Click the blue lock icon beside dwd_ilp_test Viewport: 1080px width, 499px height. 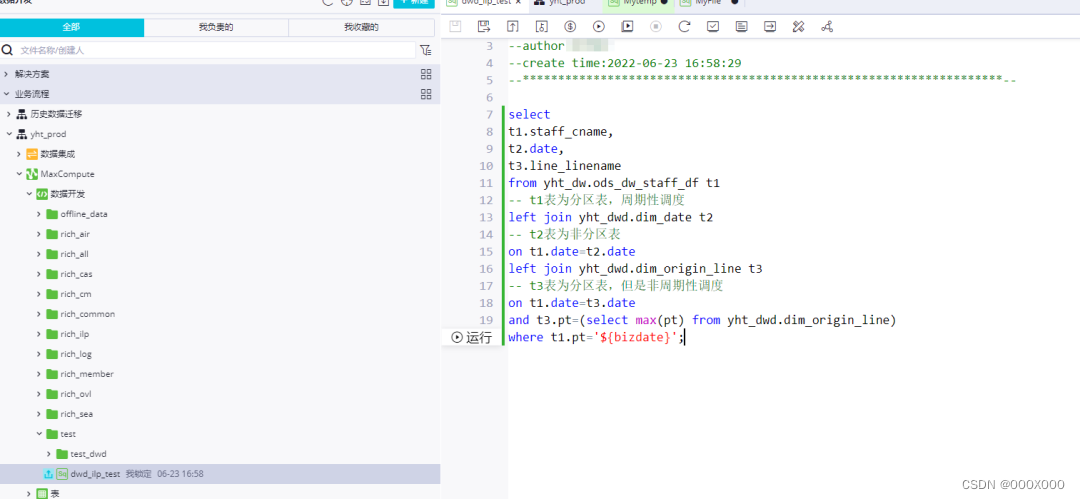coord(48,474)
